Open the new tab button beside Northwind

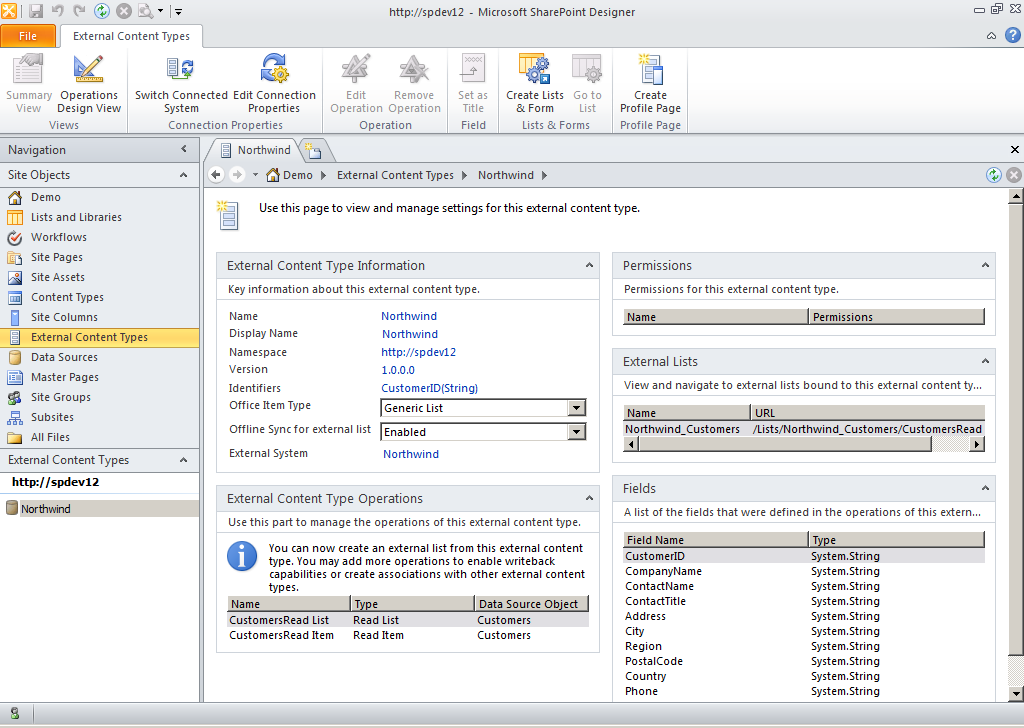(x=314, y=151)
